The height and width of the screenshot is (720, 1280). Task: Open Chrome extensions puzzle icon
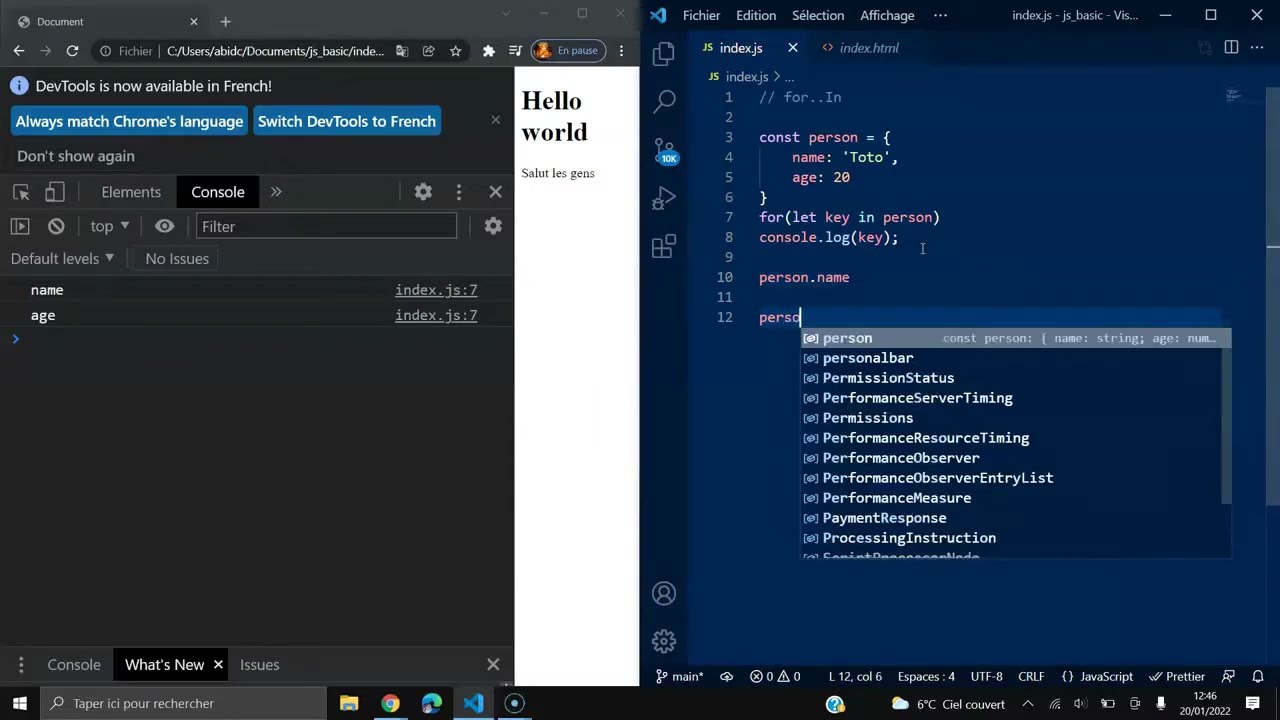tap(489, 51)
